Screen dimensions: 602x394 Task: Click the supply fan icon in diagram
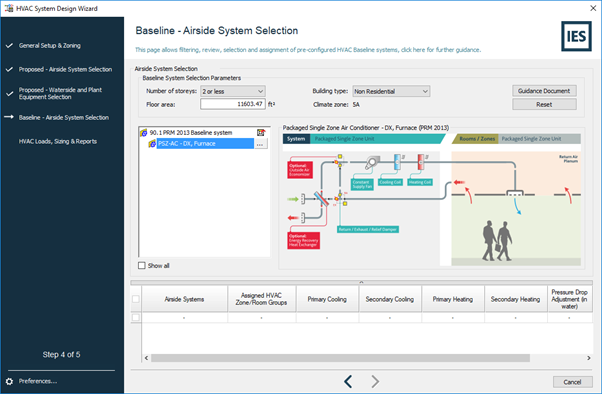(x=372, y=162)
